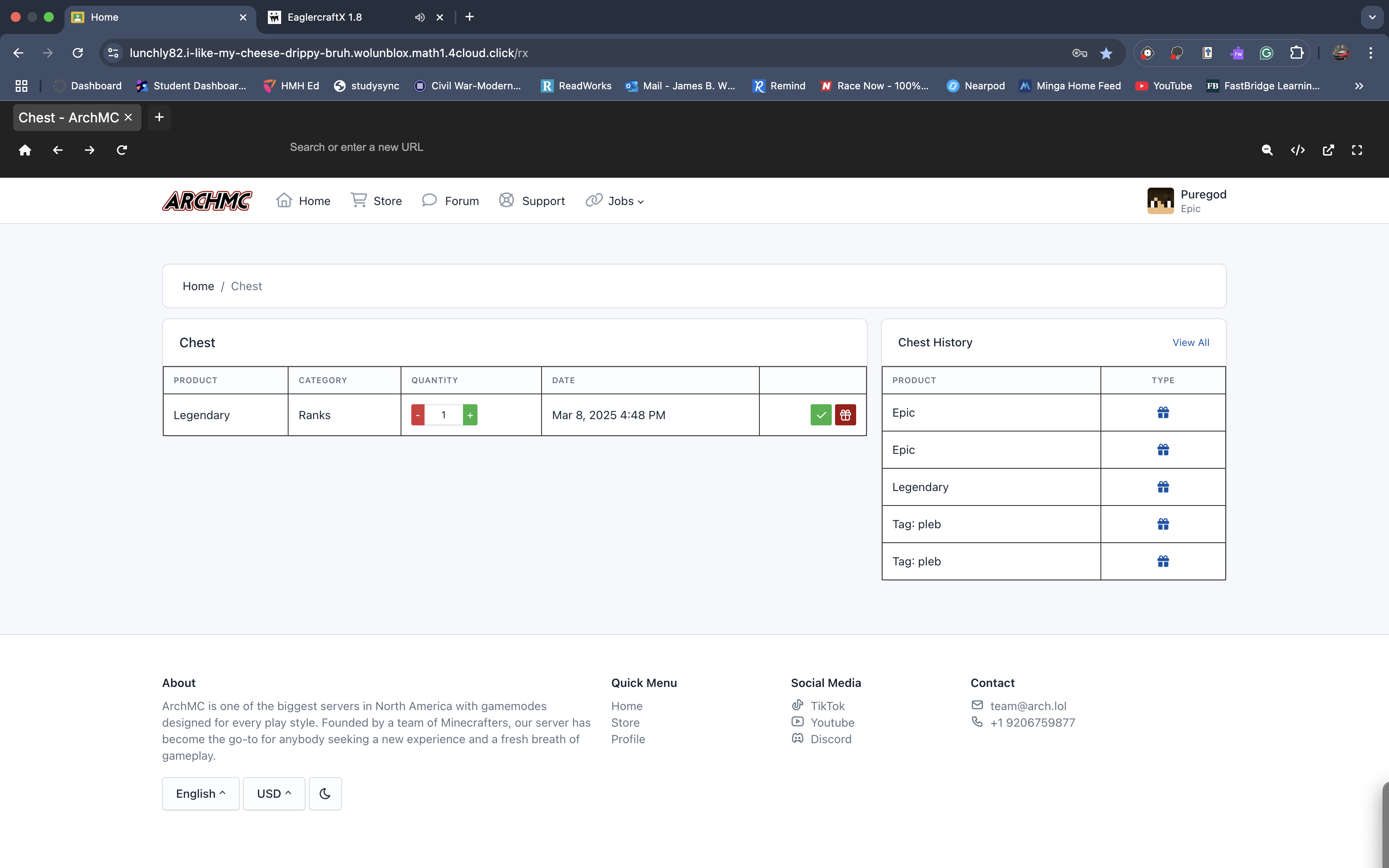This screenshot has height=868, width=1389.
Task: Open the proxy code view icon
Action: click(1298, 150)
